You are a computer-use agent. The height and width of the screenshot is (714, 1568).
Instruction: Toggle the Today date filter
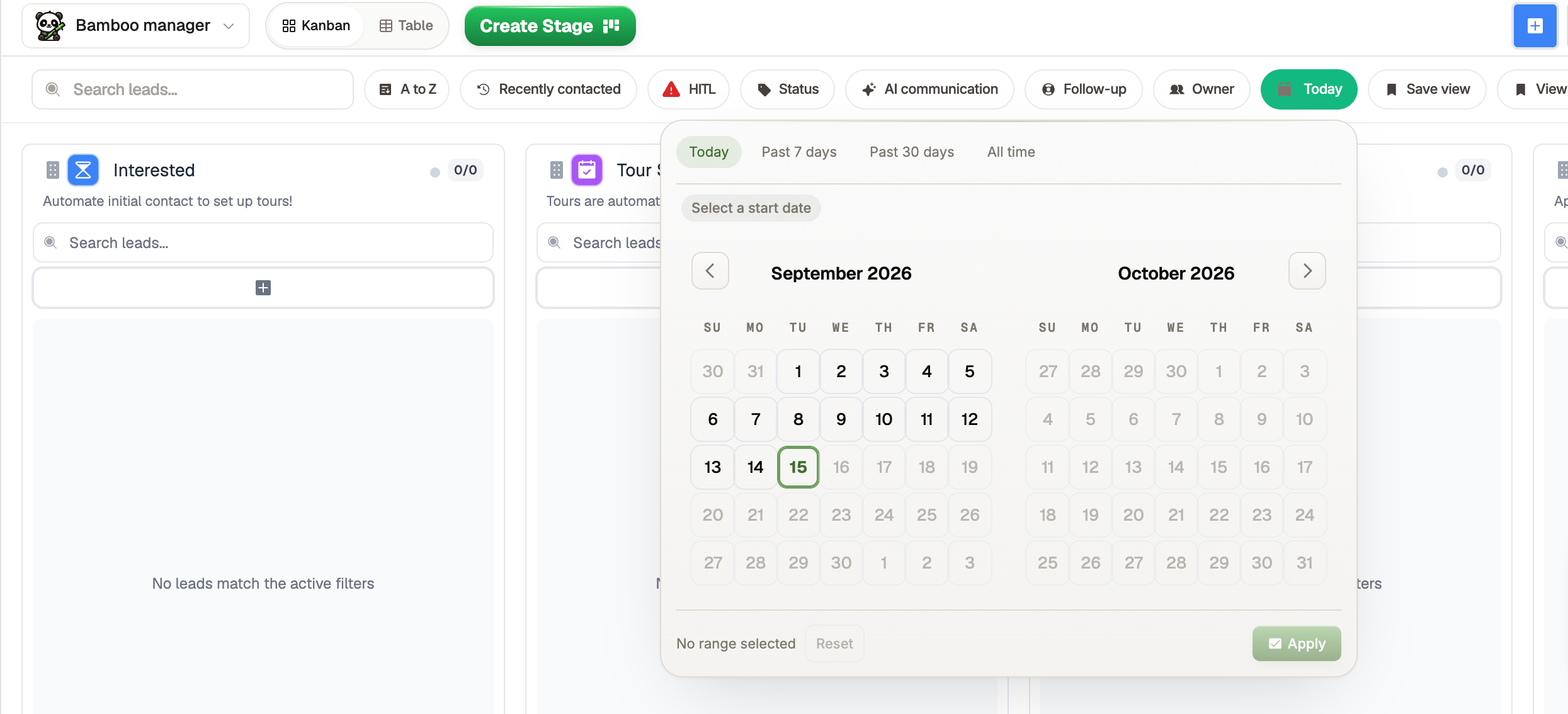click(1309, 89)
